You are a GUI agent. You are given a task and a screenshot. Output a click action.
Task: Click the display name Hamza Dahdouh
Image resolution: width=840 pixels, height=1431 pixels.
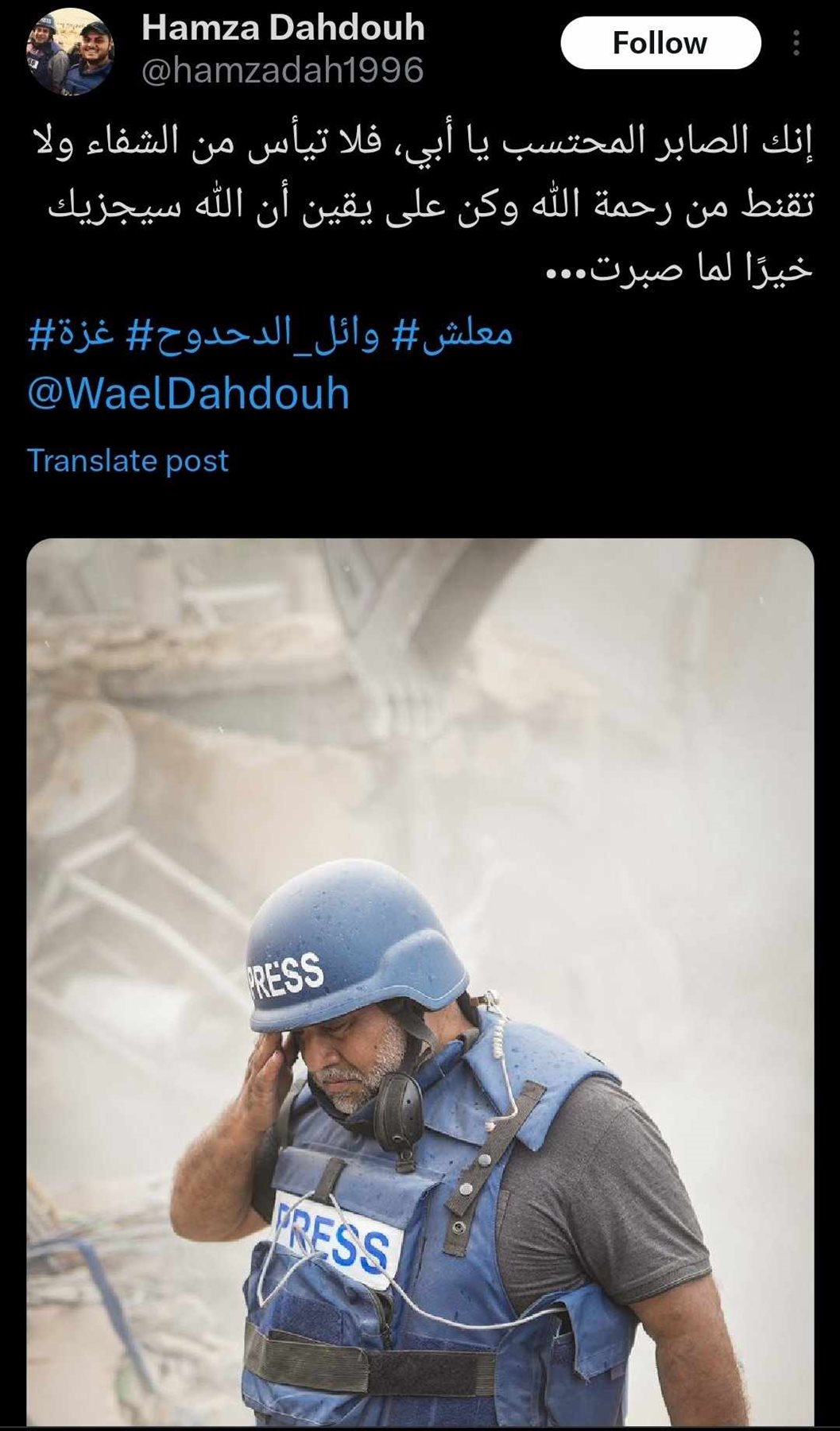pos(283,28)
